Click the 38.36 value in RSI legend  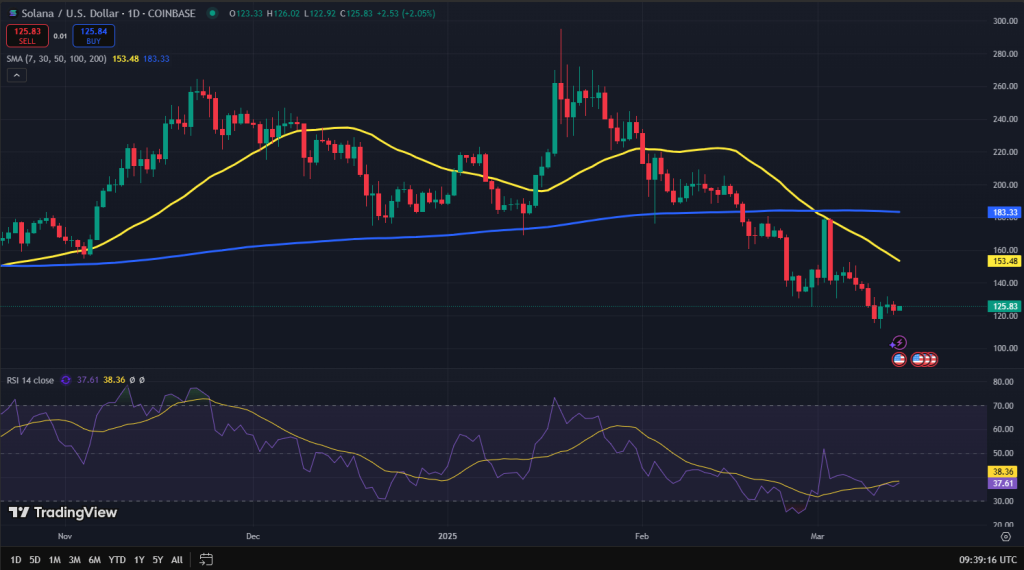point(114,380)
